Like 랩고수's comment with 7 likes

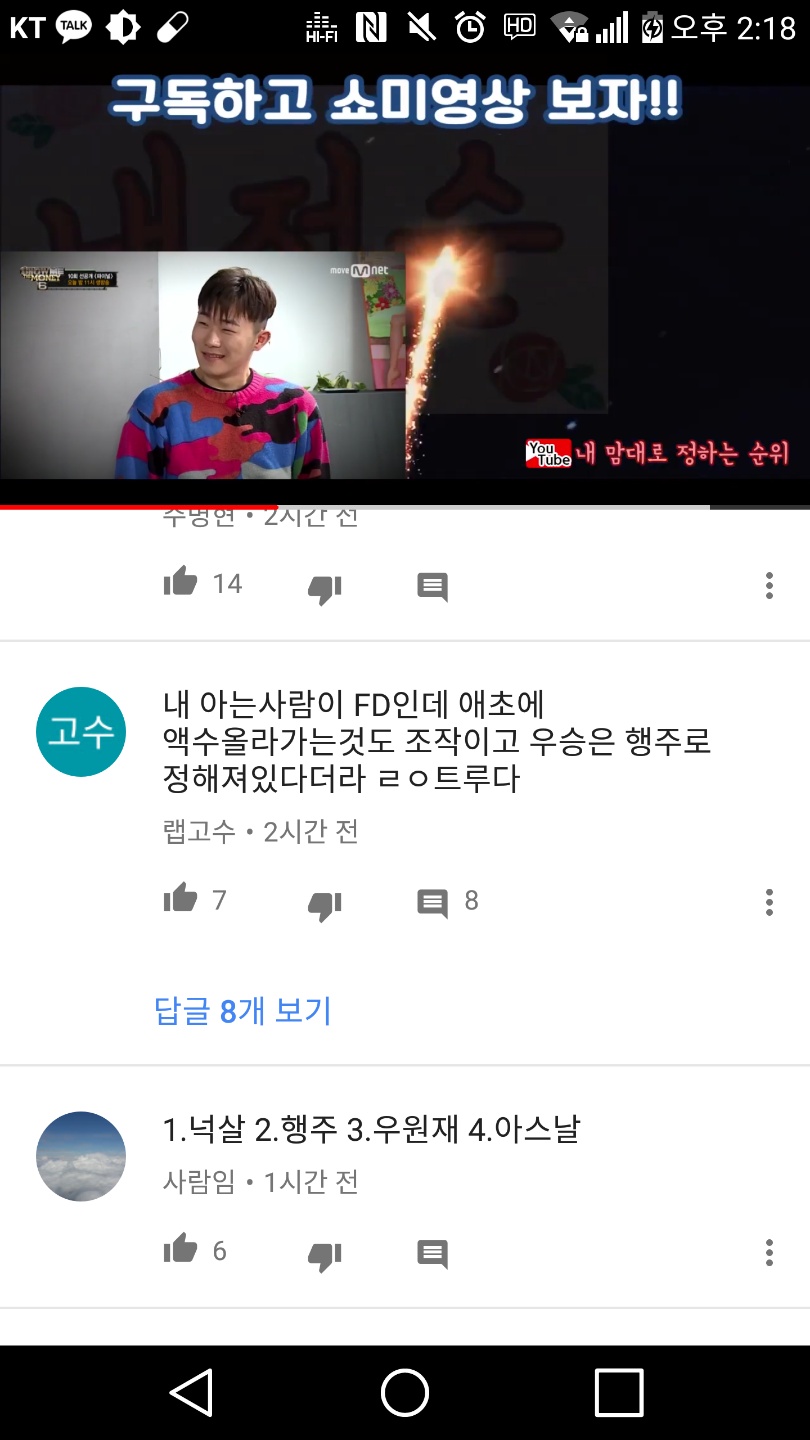click(x=181, y=899)
